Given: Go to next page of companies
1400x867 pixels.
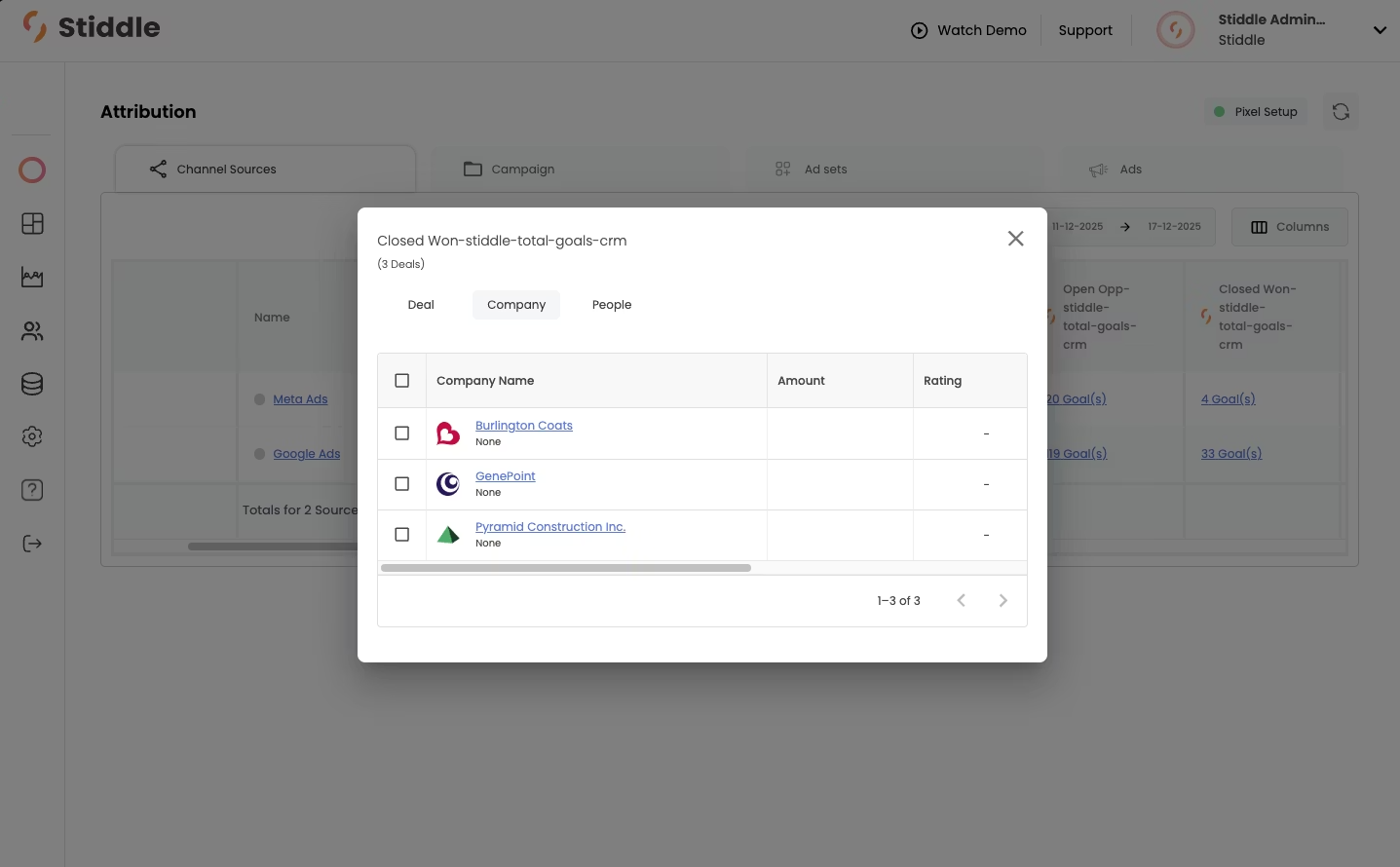Looking at the screenshot, I should click(1003, 601).
